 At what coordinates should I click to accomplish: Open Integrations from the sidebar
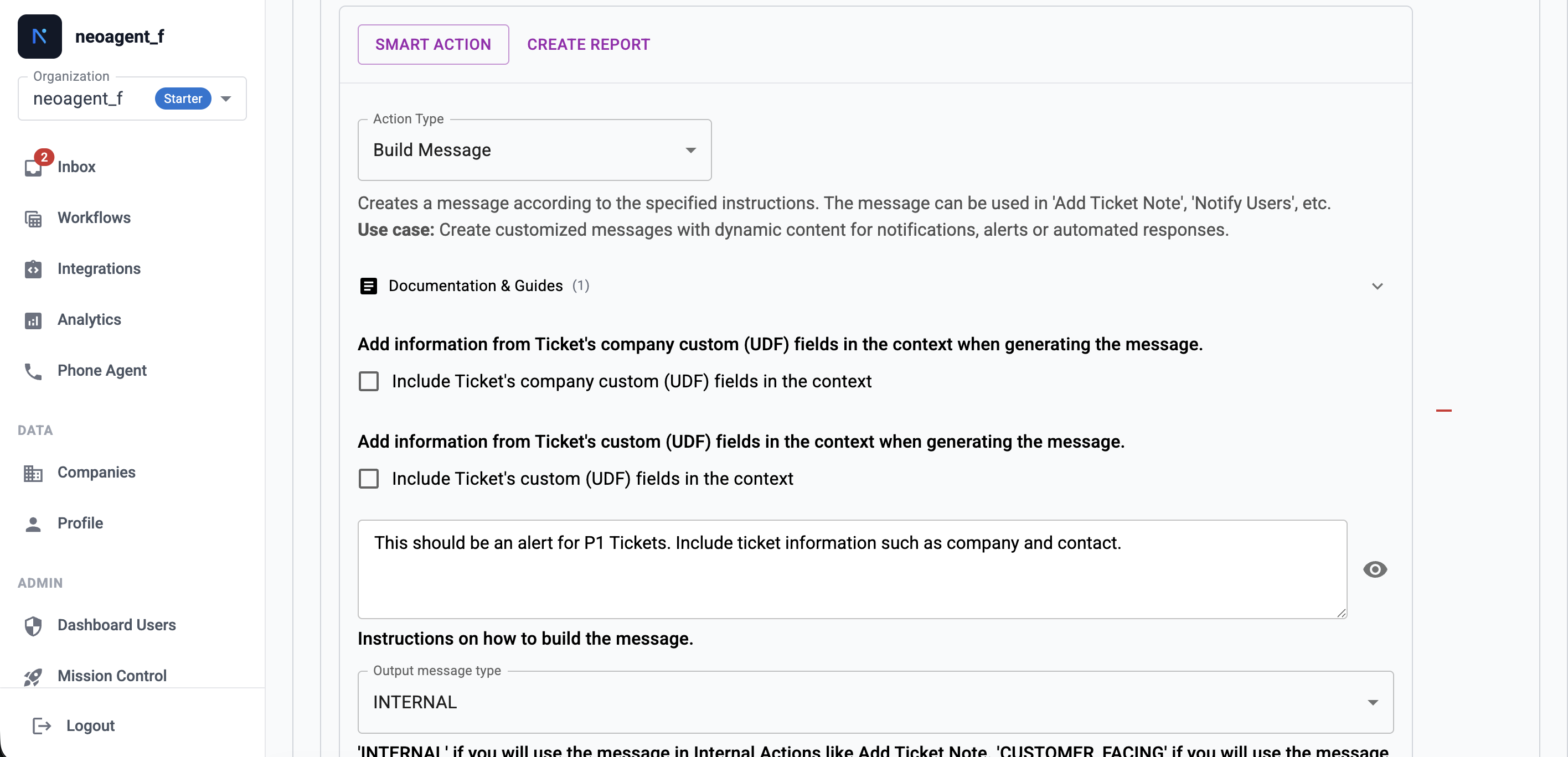click(x=99, y=268)
